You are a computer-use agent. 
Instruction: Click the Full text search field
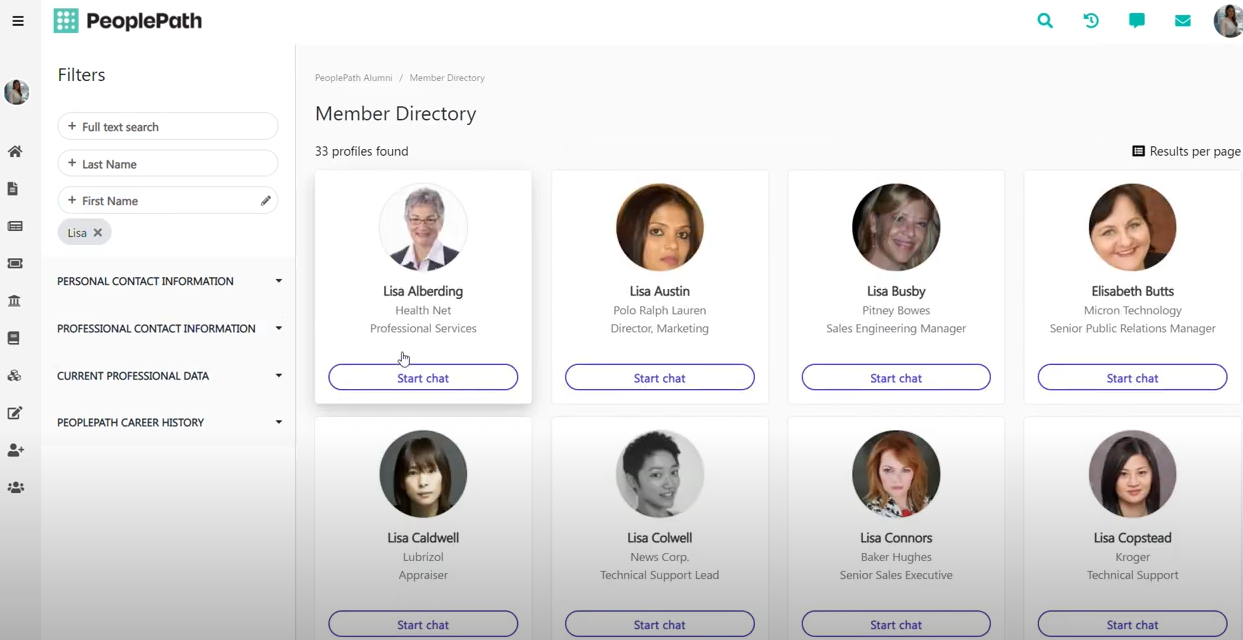(167, 126)
